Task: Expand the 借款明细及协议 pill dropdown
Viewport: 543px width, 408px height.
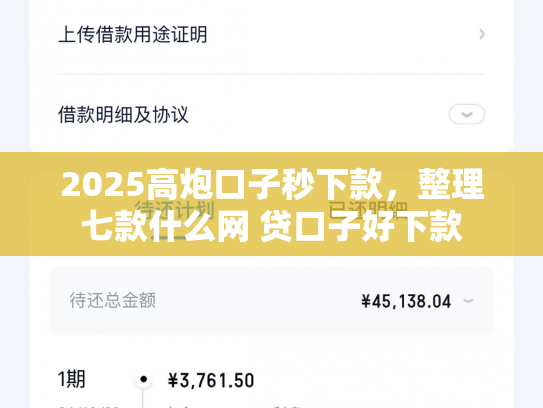Action: coord(466,114)
